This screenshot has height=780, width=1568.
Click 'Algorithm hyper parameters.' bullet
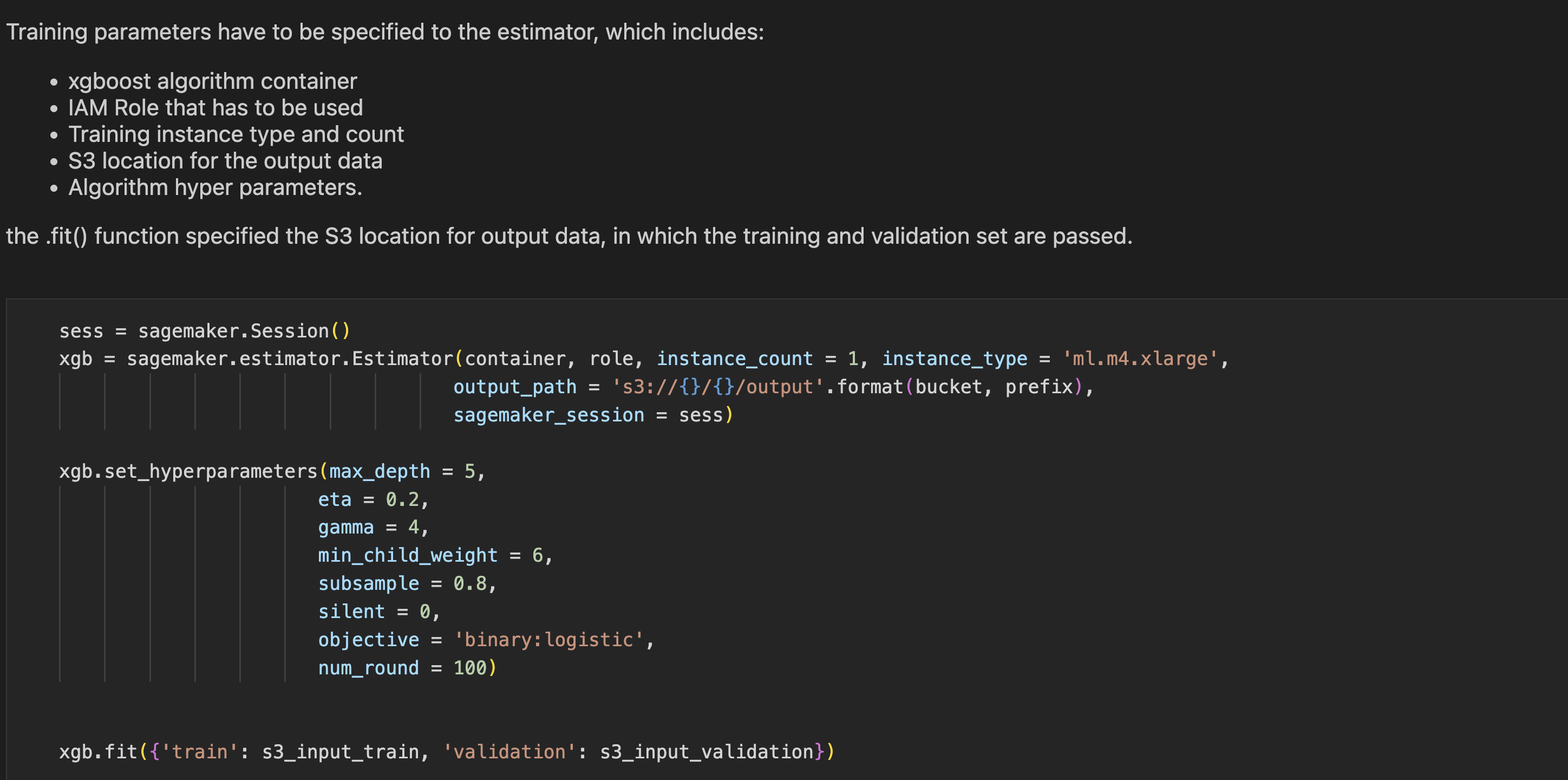pyautogui.click(x=215, y=187)
